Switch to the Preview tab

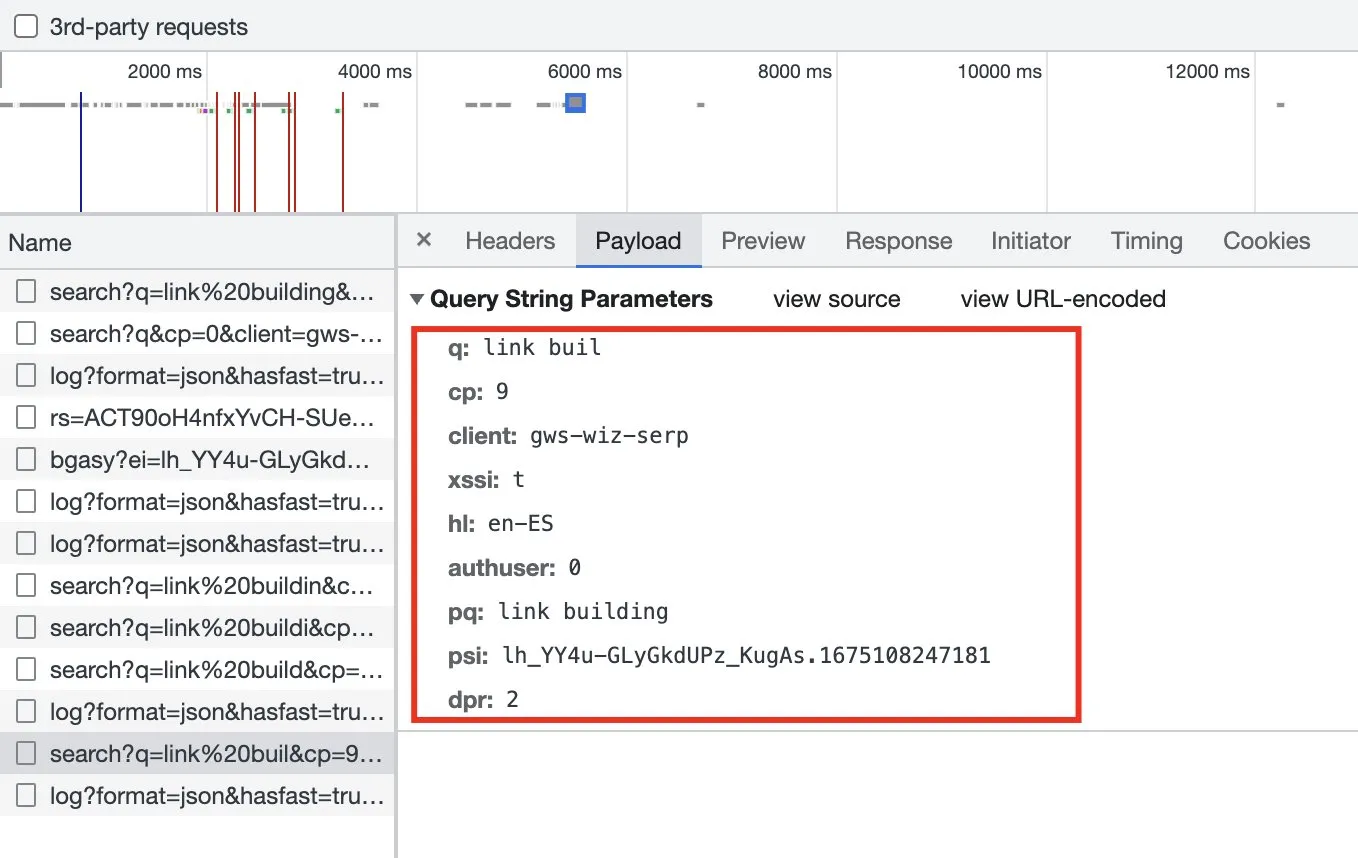(x=763, y=241)
